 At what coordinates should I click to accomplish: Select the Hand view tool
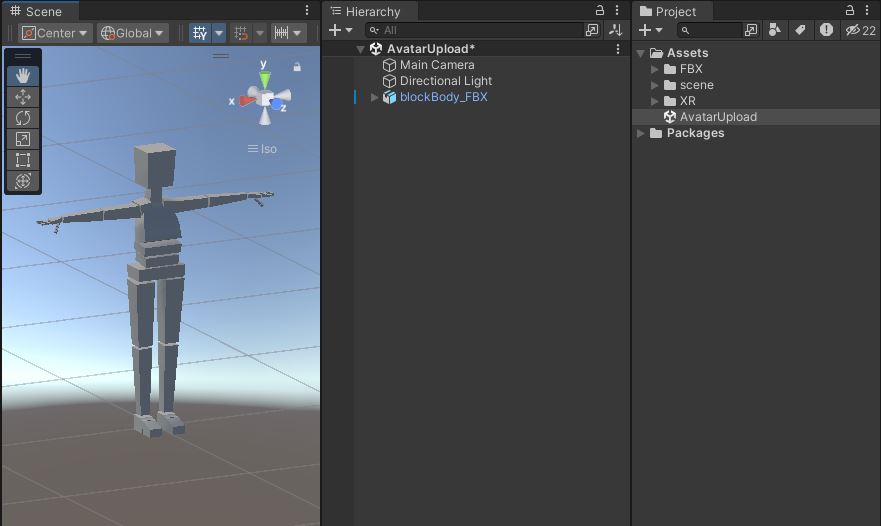[23, 76]
